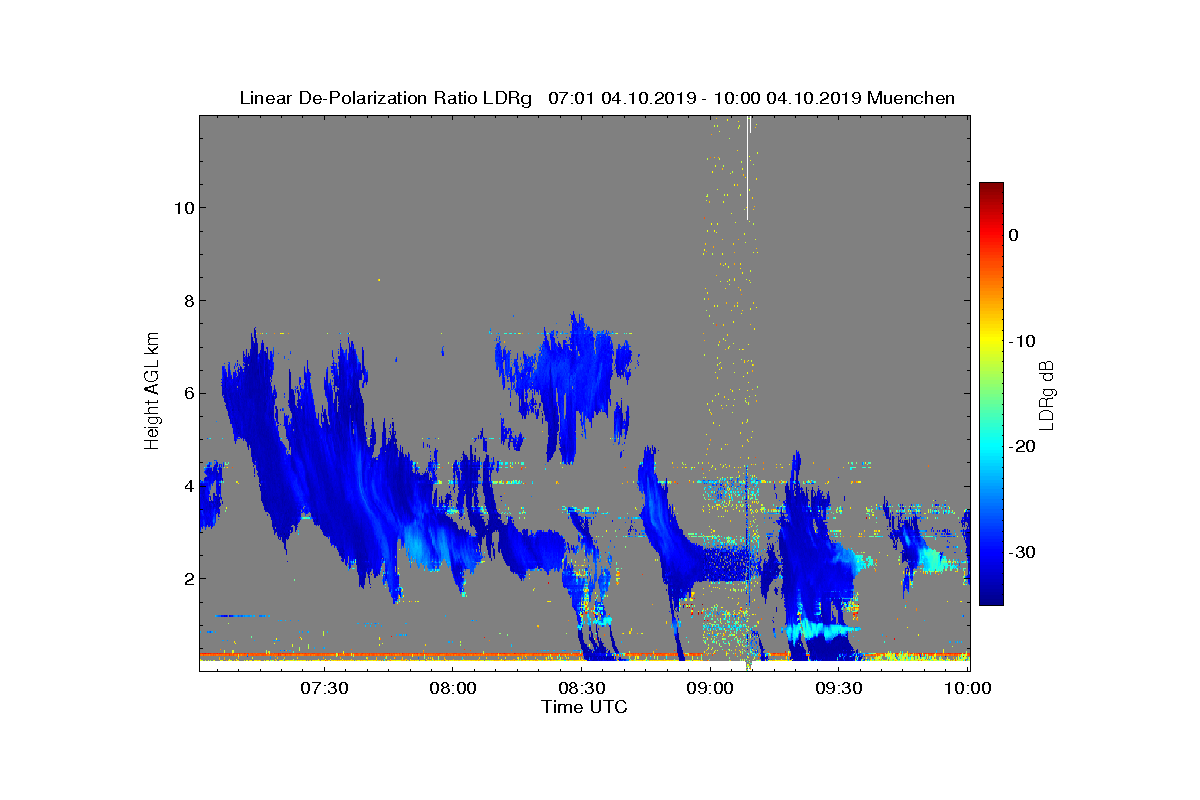Image resolution: width=1200 pixels, height=800 pixels.
Task: Click the colorbar value -20
Action: pyautogui.click(x=1022, y=447)
